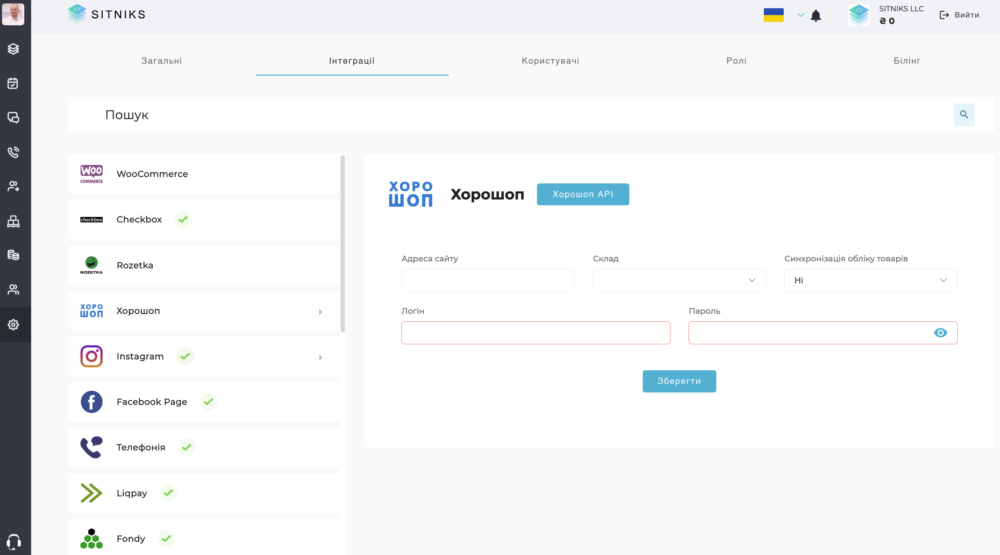
Task: Select Хорошоп in integrations list
Action: pyautogui.click(x=203, y=311)
